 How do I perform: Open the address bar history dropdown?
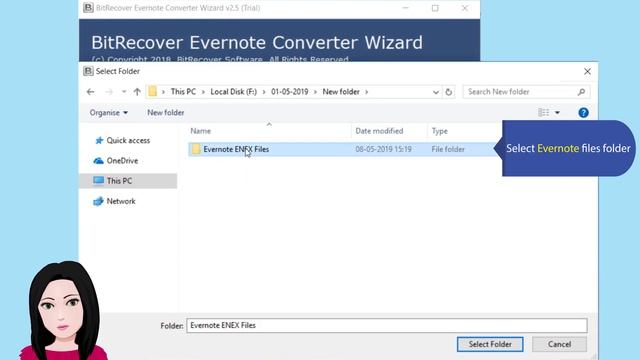click(x=436, y=92)
